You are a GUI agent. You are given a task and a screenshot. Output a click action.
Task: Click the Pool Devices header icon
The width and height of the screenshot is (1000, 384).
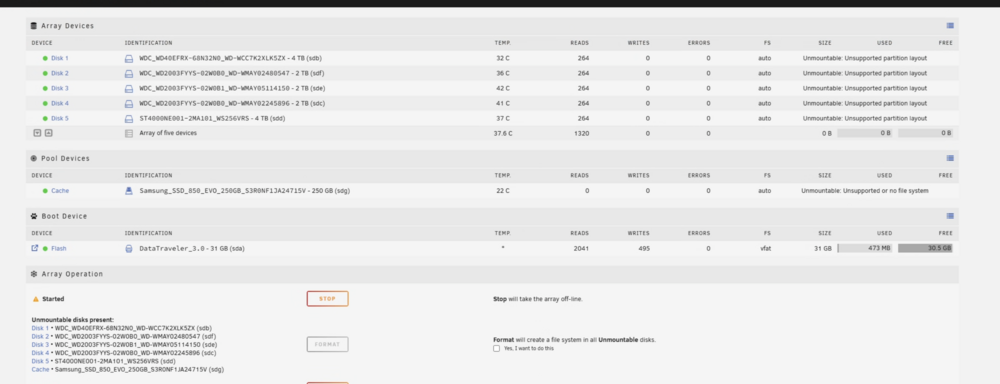34,158
